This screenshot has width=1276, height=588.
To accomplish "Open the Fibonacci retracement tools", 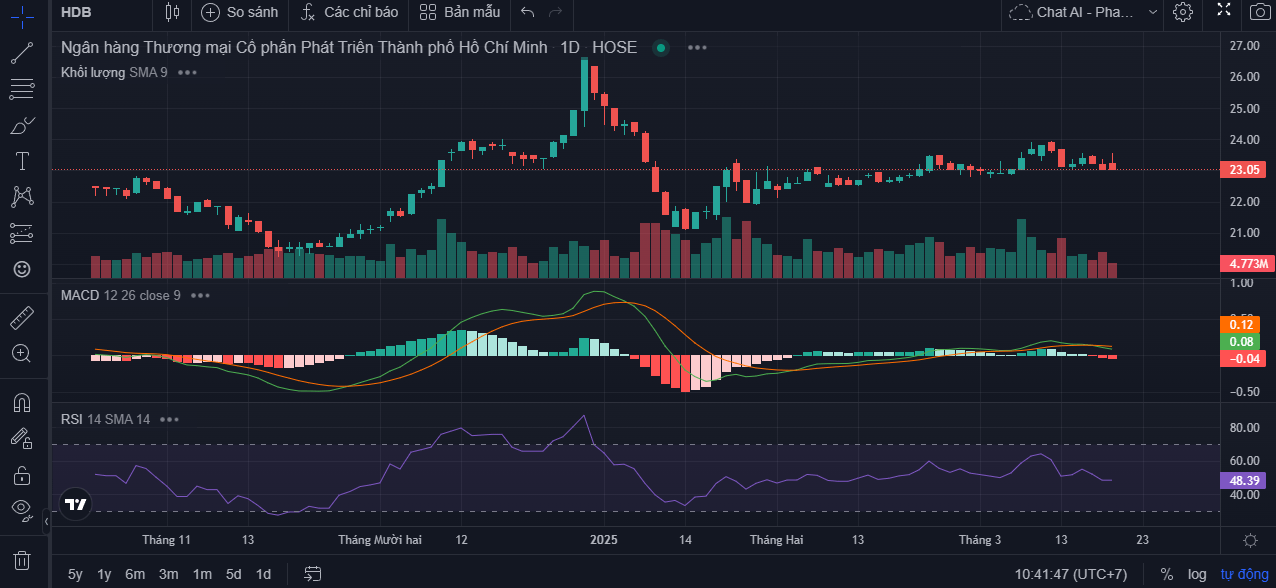I will (22, 89).
